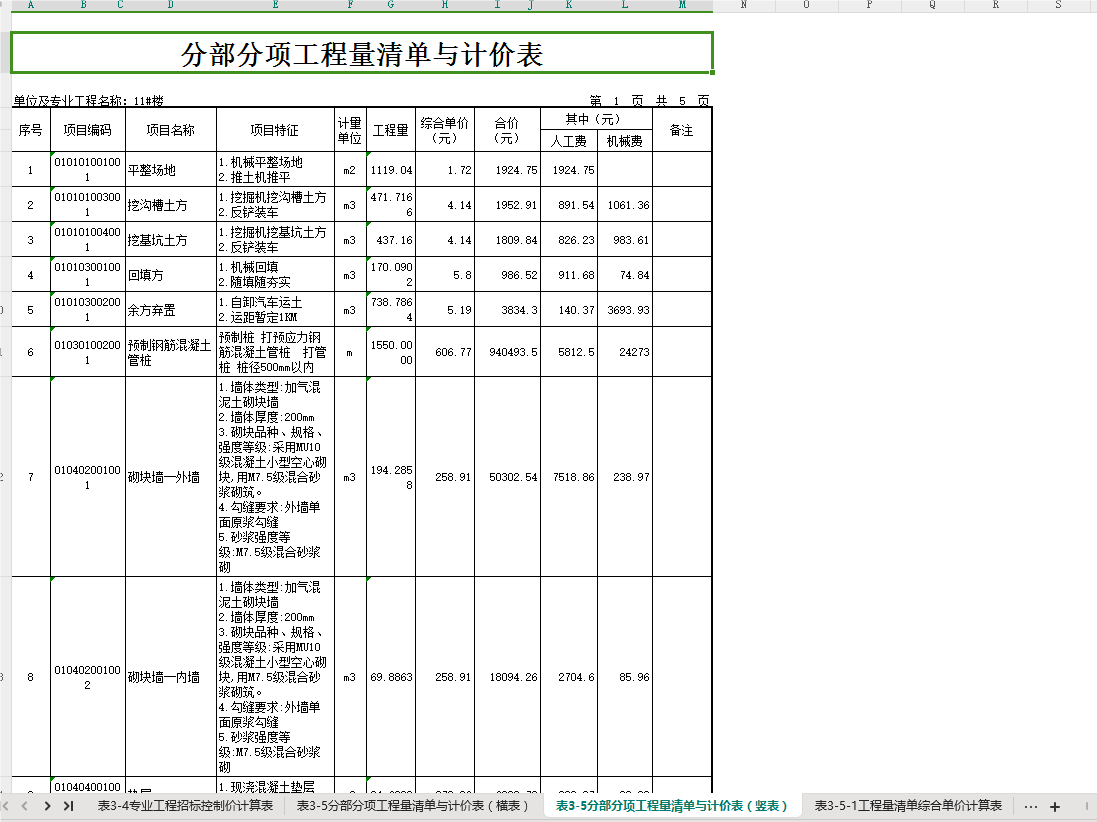
Task: Open the more sheets ellipsis menu
Action: click(1031, 807)
